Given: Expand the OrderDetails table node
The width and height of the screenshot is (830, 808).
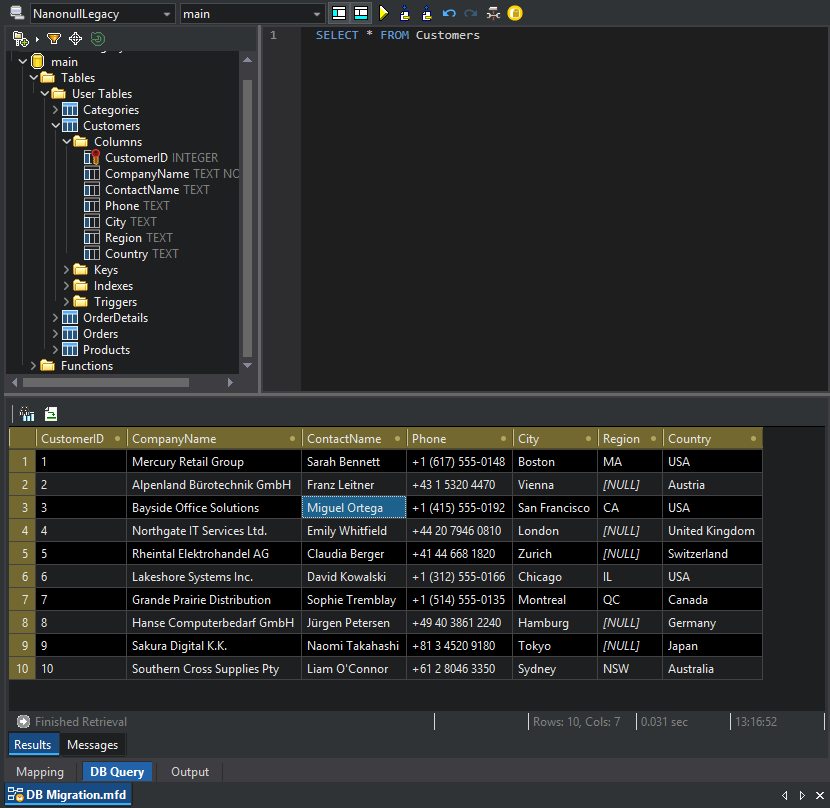Looking at the screenshot, I should pyautogui.click(x=55, y=318).
